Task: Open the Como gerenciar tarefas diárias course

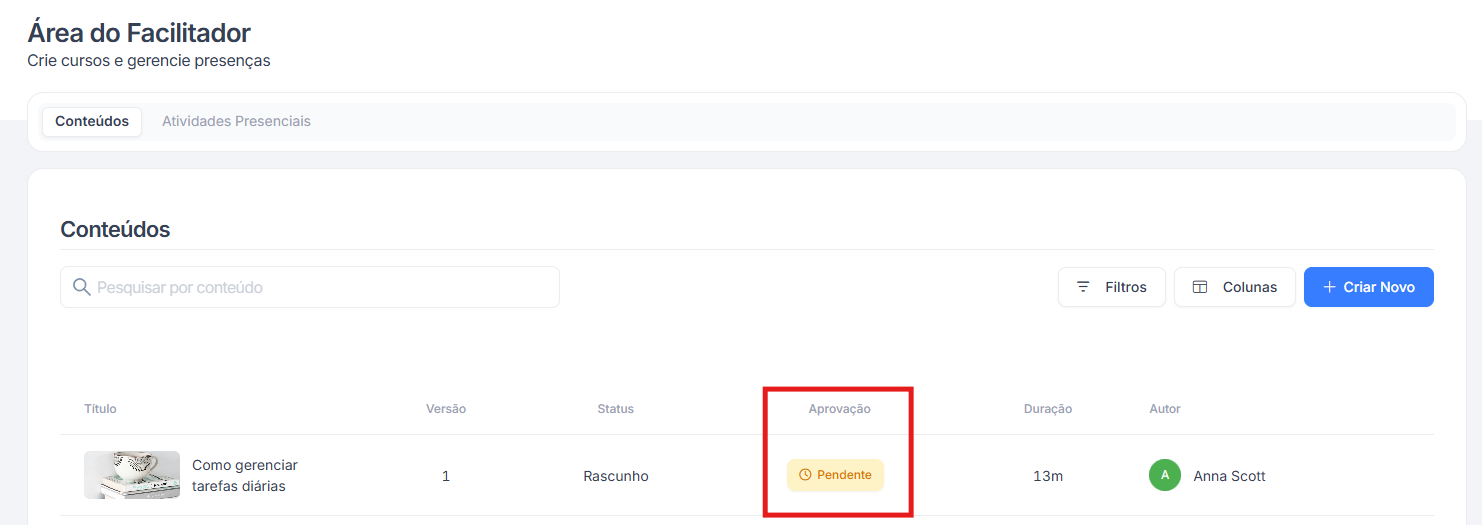Action: coord(245,476)
